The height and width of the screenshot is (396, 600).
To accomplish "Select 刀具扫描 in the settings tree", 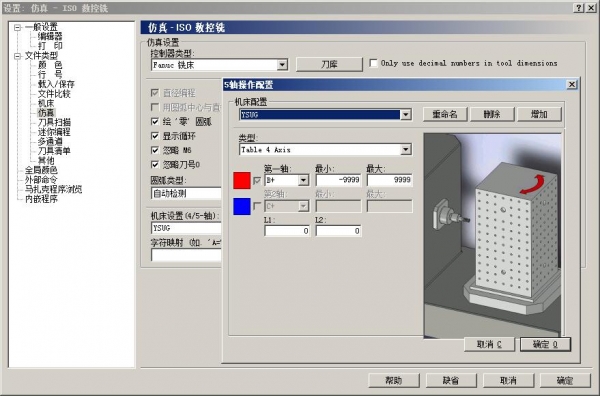I will pyautogui.click(x=54, y=122).
